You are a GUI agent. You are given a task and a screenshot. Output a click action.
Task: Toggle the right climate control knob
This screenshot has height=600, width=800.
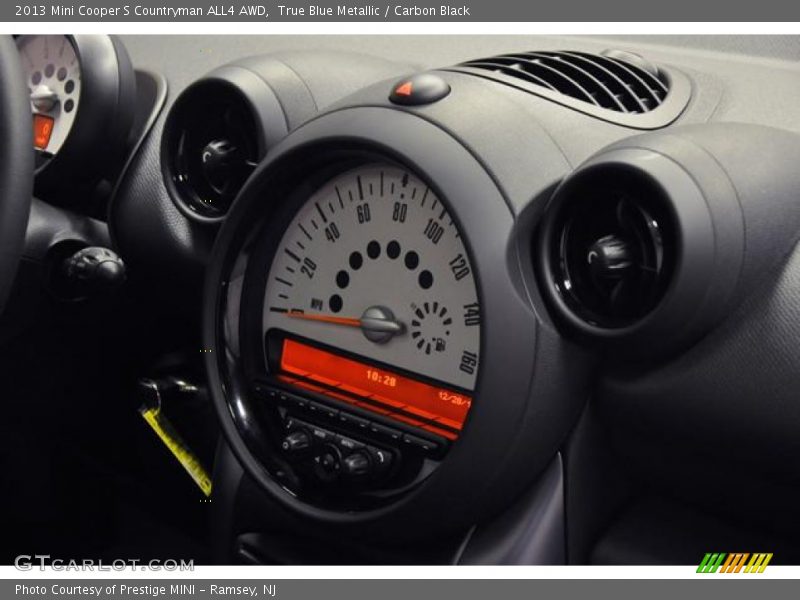pyautogui.click(x=358, y=462)
